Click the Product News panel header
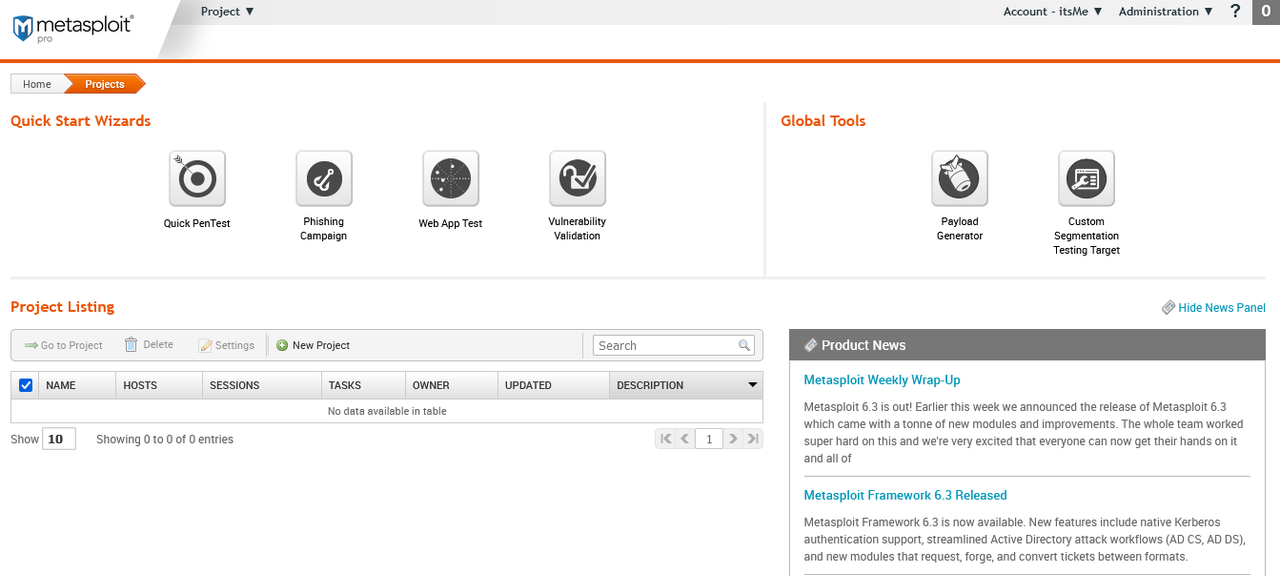1280x576 pixels. 1027,345
